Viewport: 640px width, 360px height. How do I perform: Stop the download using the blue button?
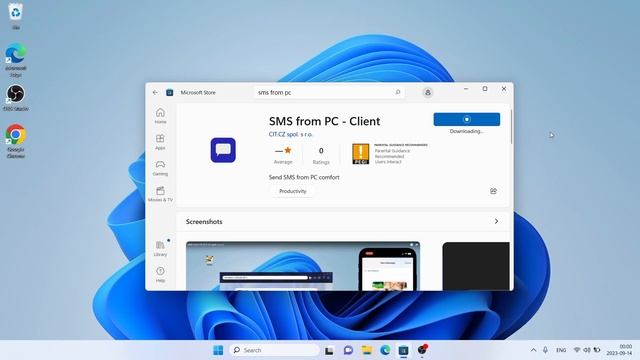click(x=467, y=119)
